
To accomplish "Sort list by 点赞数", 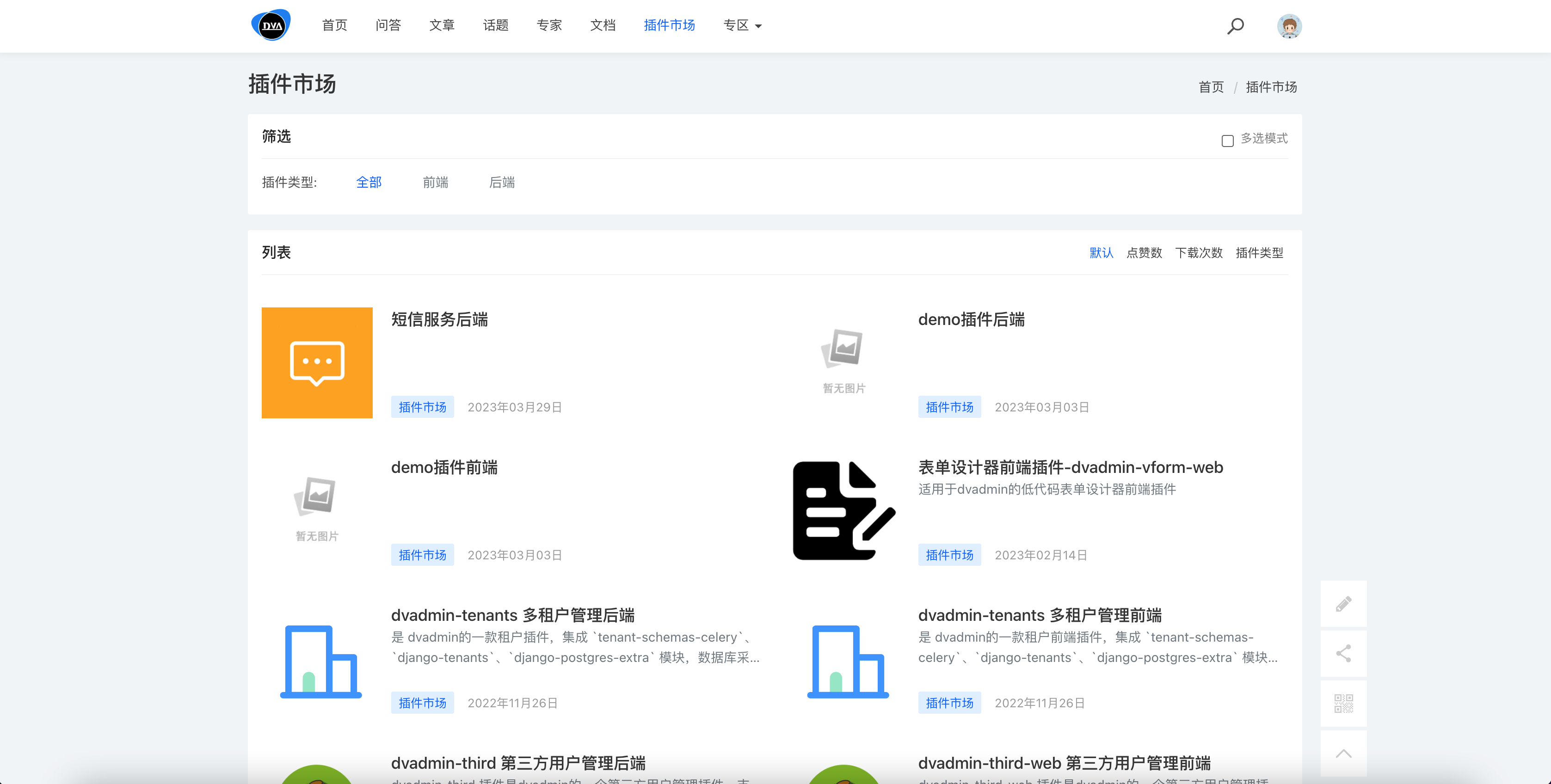I will click(x=1144, y=253).
